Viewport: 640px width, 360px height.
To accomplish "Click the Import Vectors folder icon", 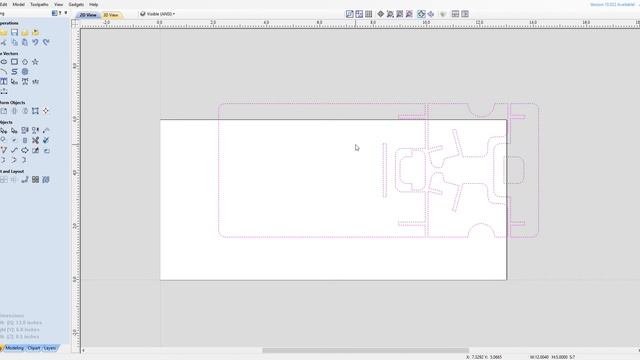I will 25,32.
